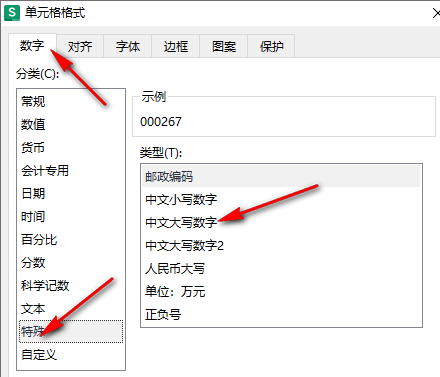Open the 字体 tab

[x=128, y=46]
